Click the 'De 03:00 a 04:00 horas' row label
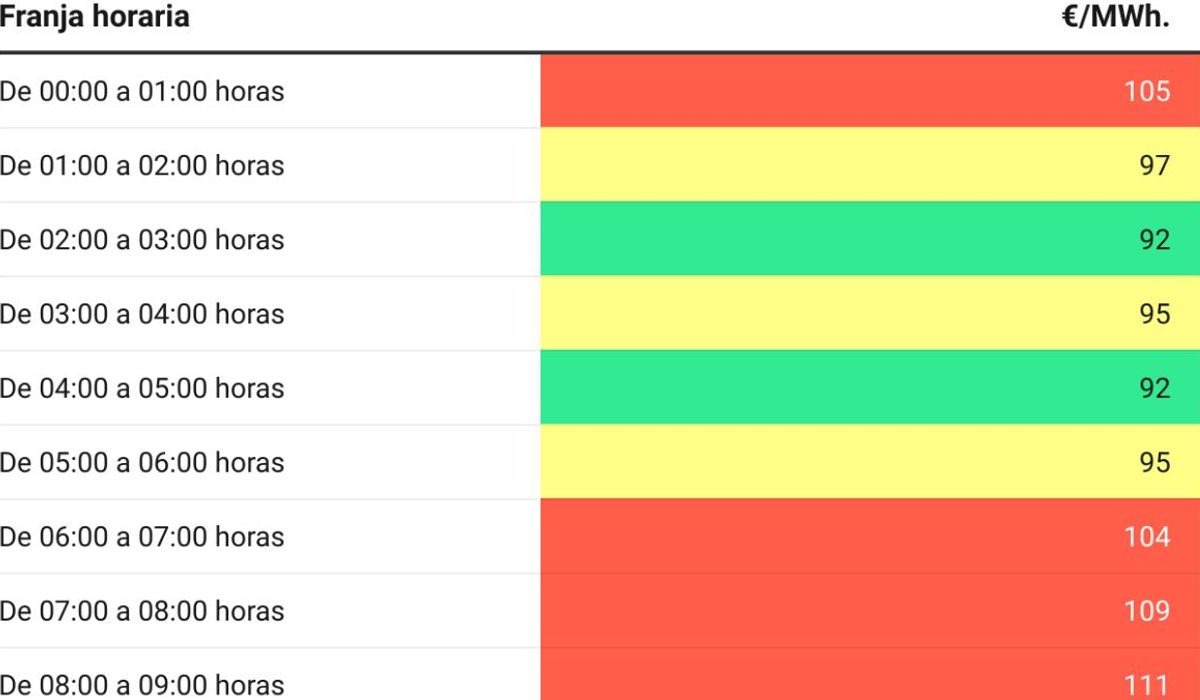 point(142,314)
